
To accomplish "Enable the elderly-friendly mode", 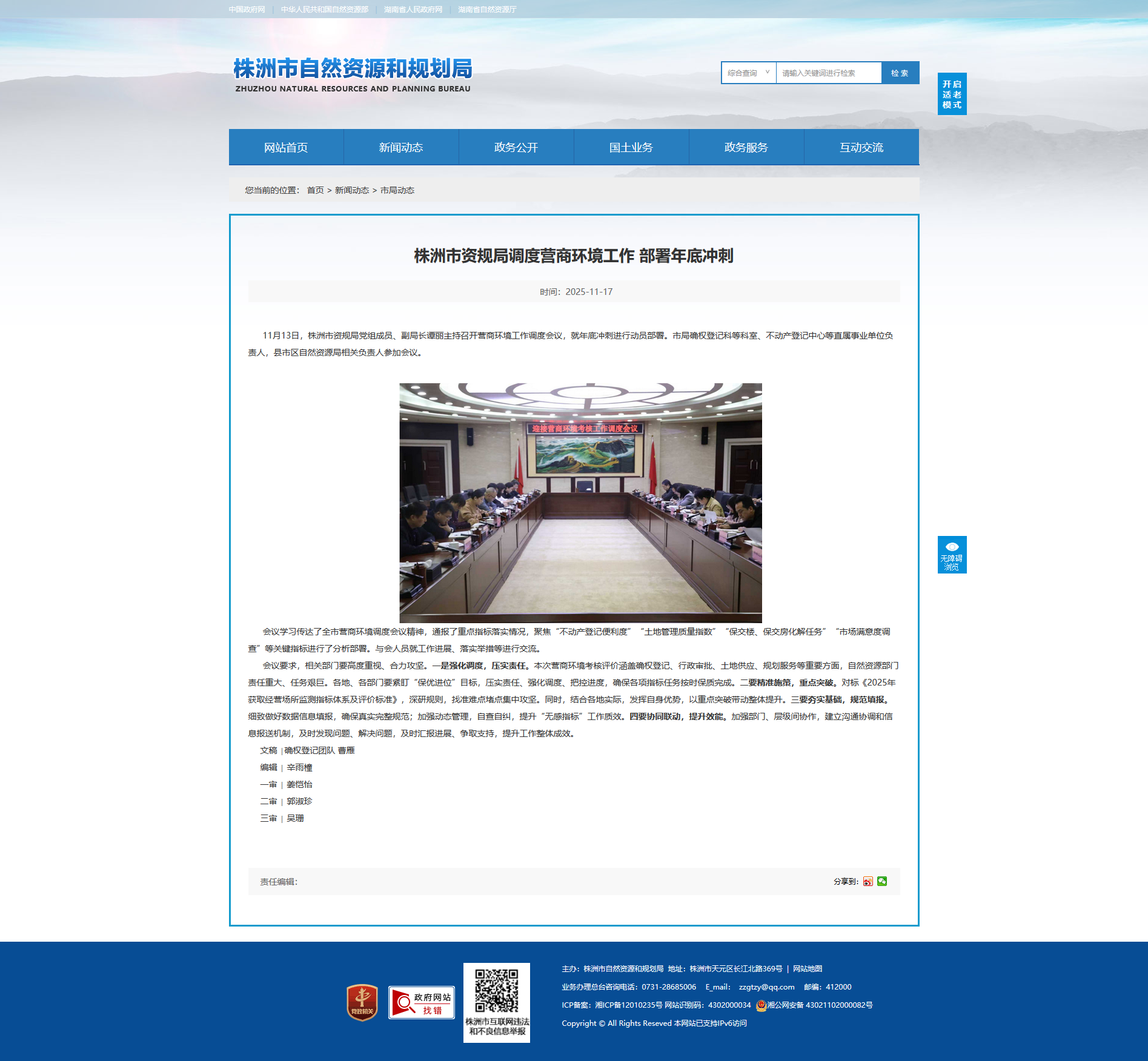I will click(952, 94).
